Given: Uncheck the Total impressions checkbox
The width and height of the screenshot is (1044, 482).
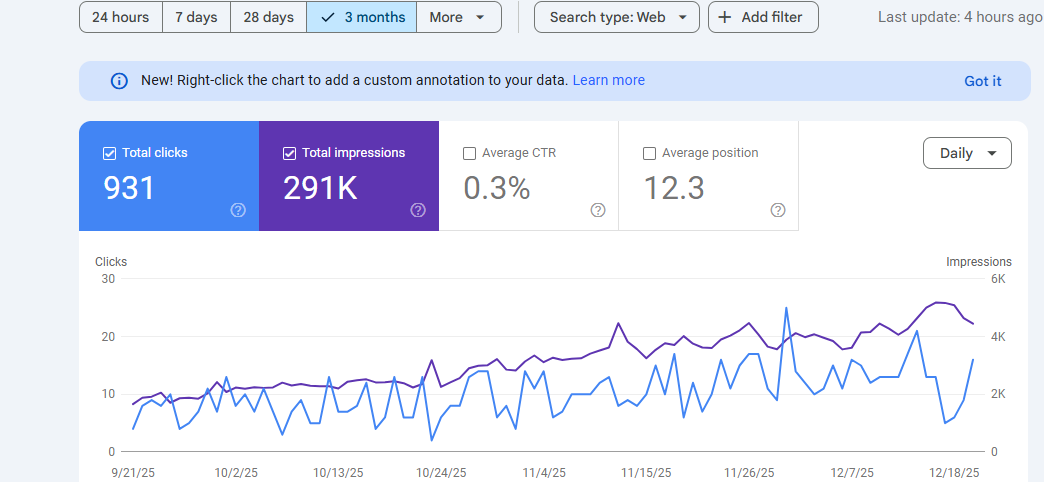Looking at the screenshot, I should click(290, 153).
